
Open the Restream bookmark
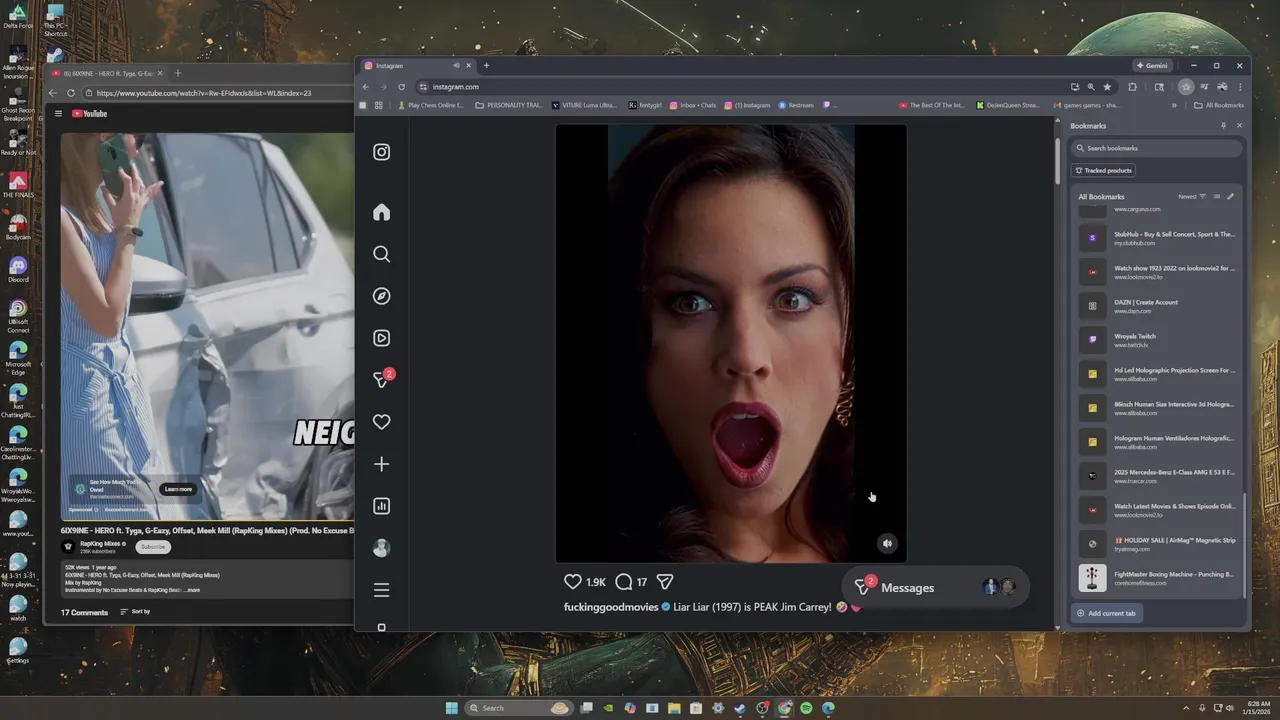tap(796, 105)
